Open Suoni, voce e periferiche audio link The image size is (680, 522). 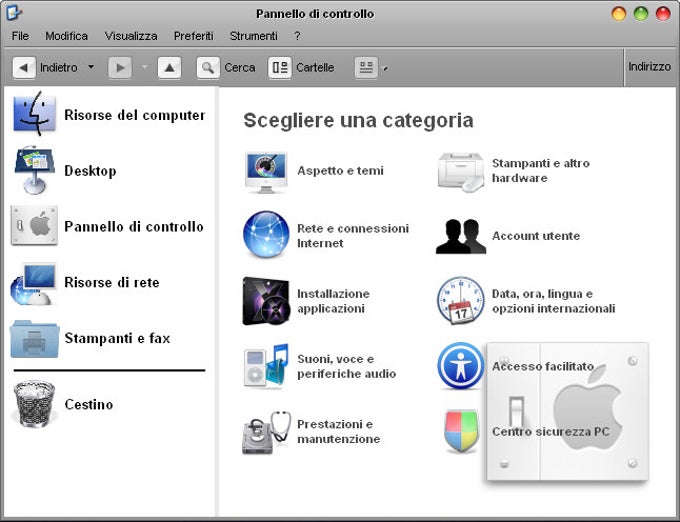tap(347, 366)
